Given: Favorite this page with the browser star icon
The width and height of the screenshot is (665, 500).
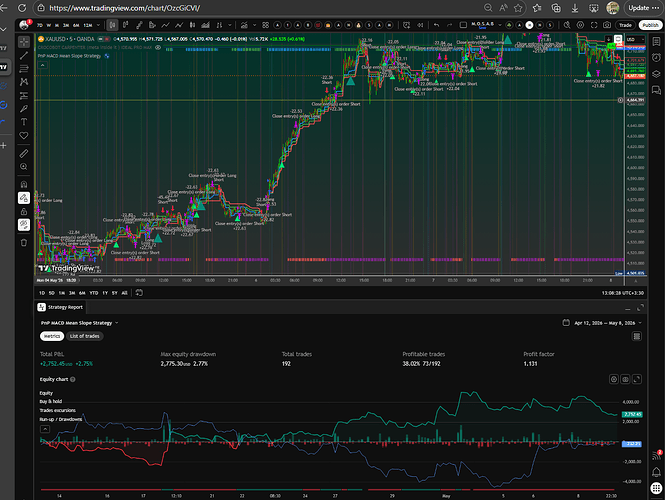Looking at the screenshot, I should click(x=518, y=8).
